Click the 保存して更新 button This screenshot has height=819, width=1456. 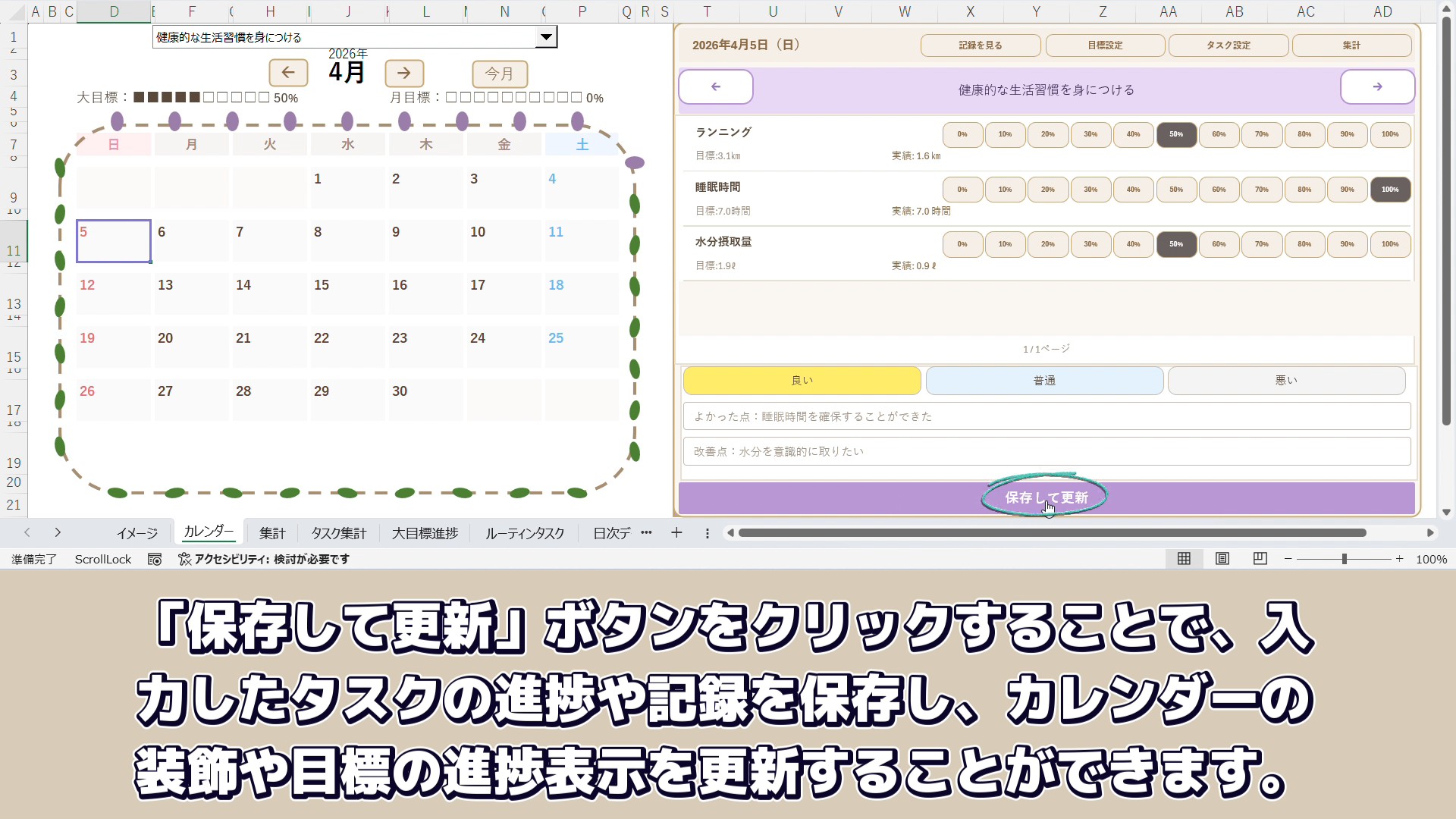click(1046, 497)
